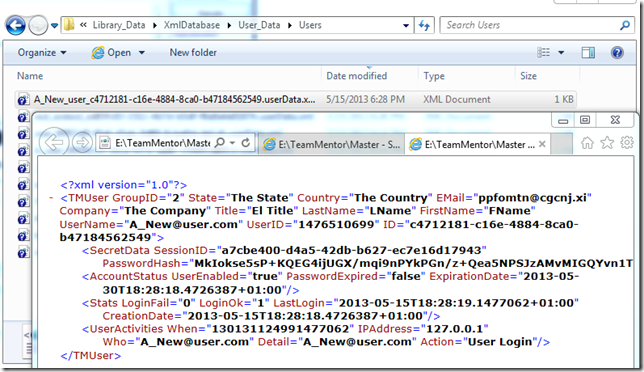Expand the Open button dropdown arrow
Viewport: 644px width, 372px height.
142,53
